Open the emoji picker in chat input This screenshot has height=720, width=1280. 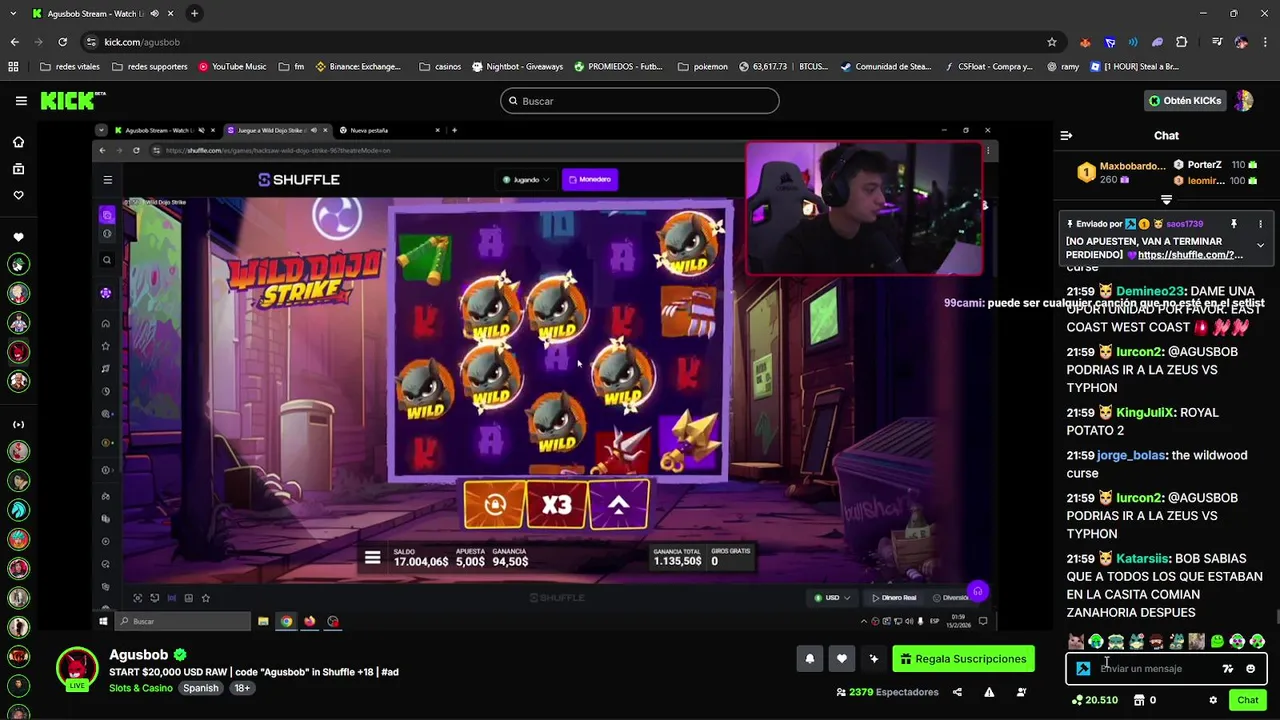tap(1251, 669)
